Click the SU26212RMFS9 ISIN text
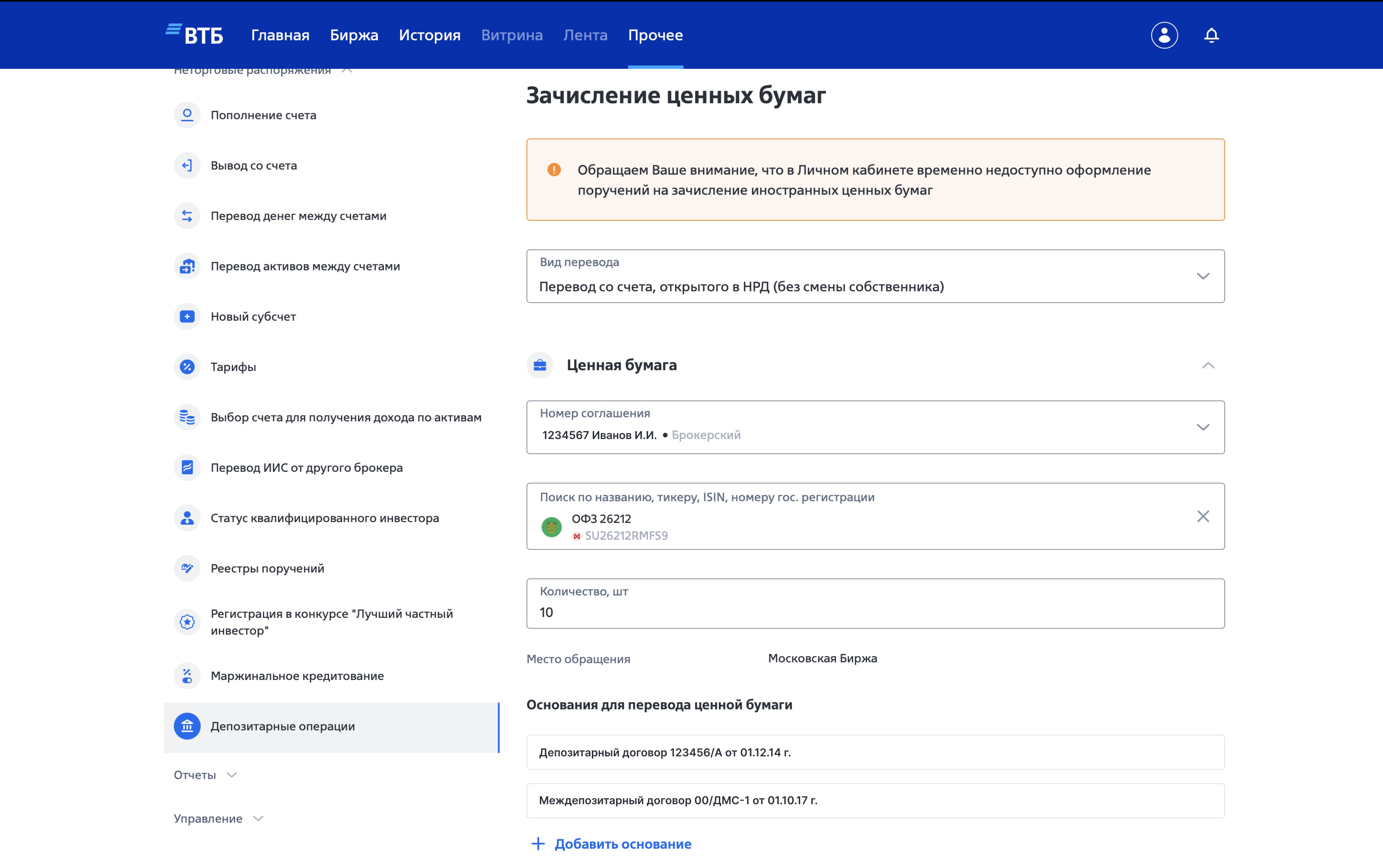Image resolution: width=1383 pixels, height=868 pixels. click(x=626, y=536)
